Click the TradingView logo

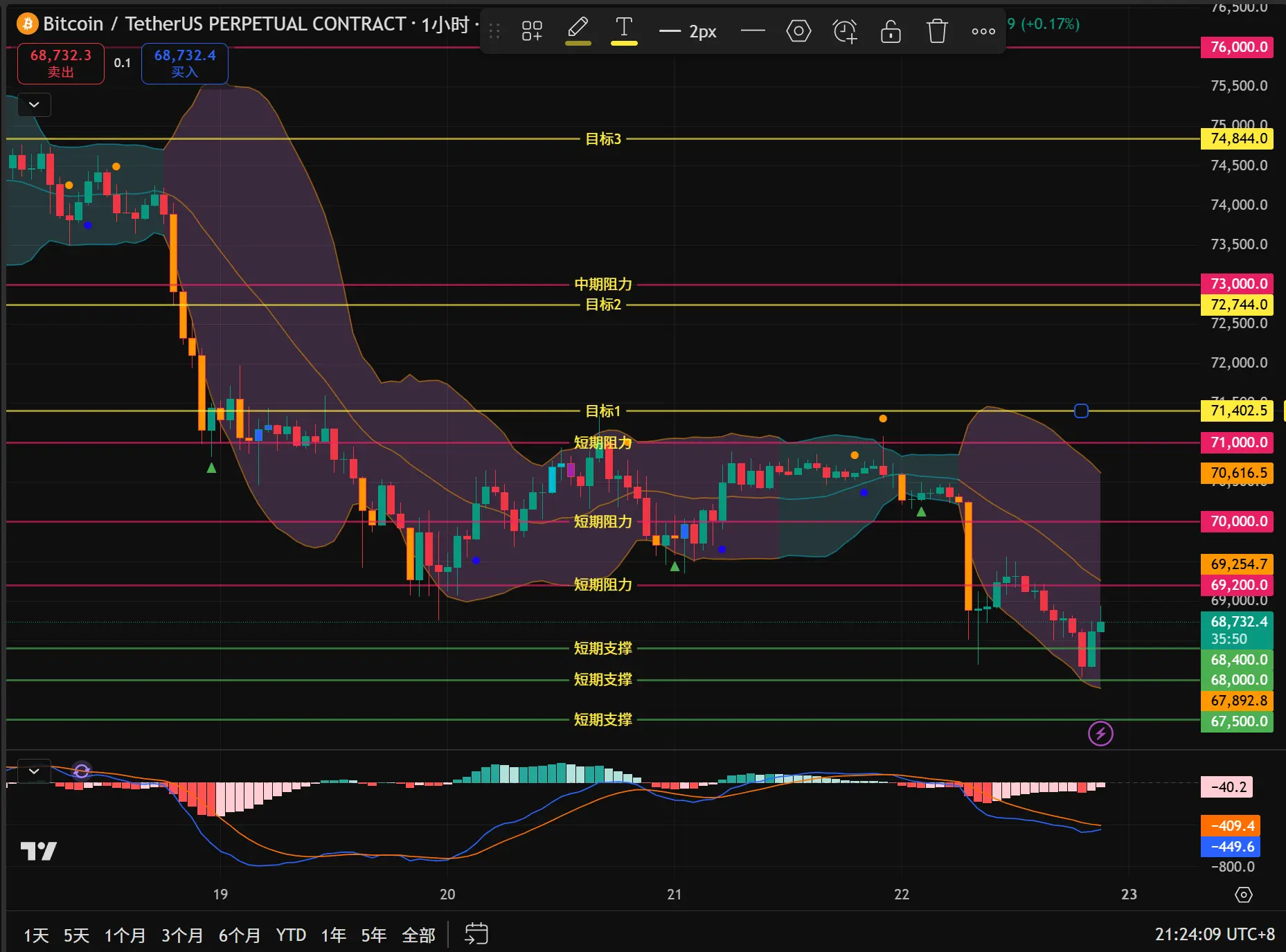(x=39, y=851)
